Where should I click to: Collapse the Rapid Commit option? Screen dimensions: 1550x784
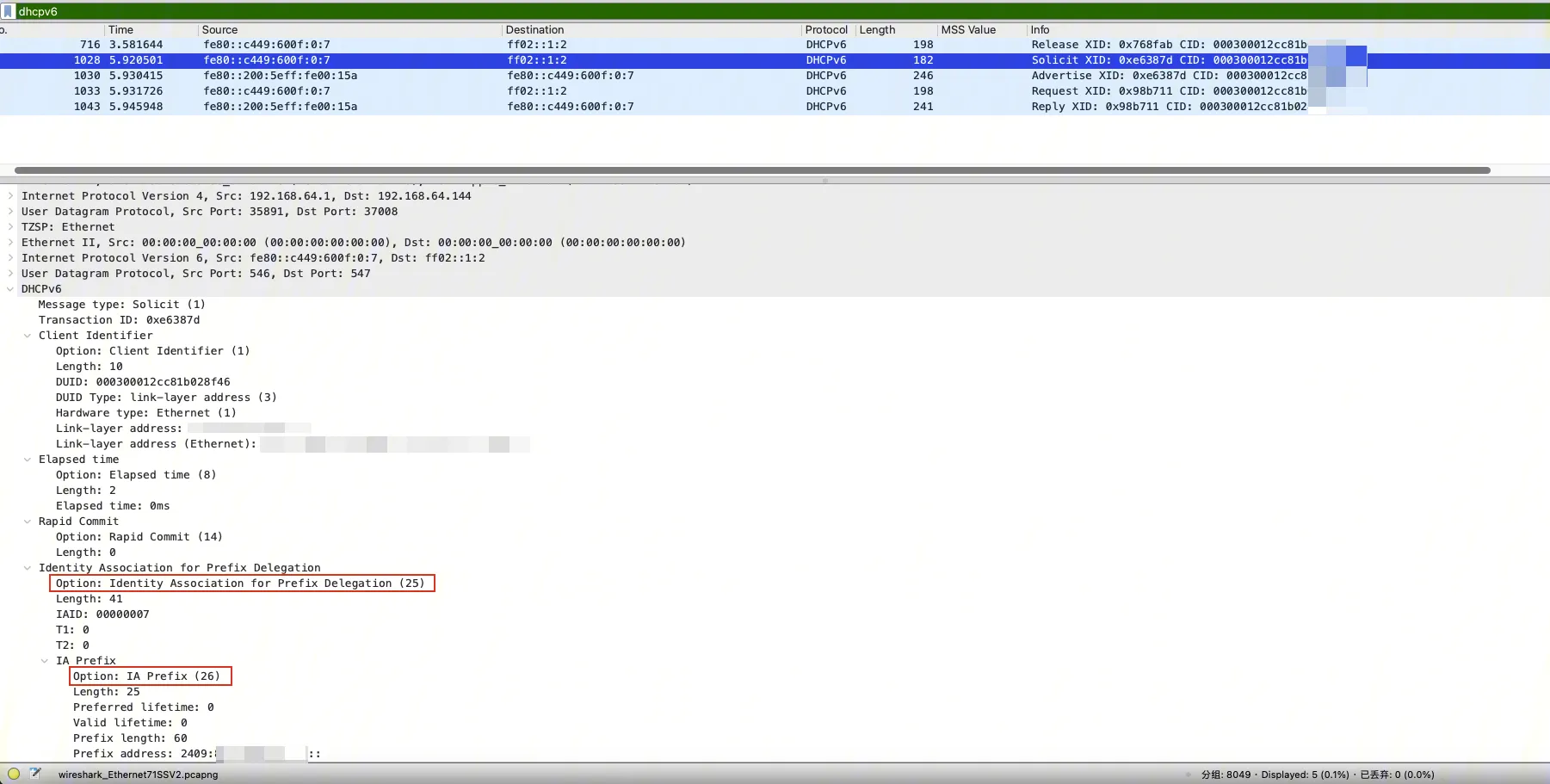(x=28, y=522)
